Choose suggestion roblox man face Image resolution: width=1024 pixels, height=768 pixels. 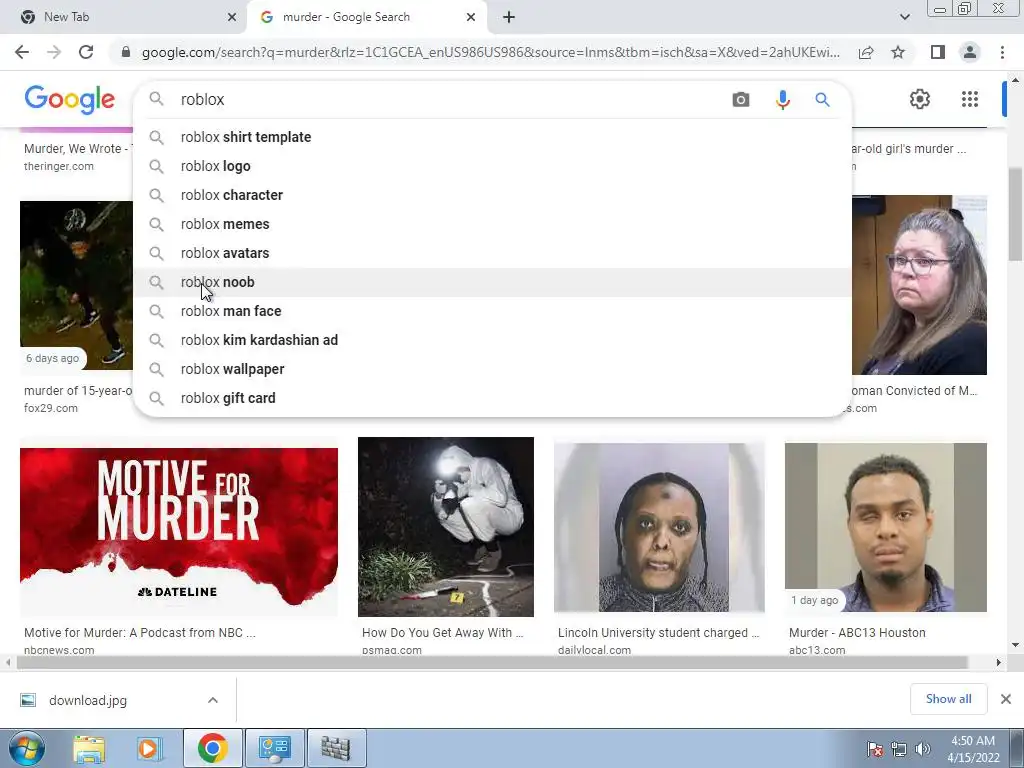click(492, 311)
